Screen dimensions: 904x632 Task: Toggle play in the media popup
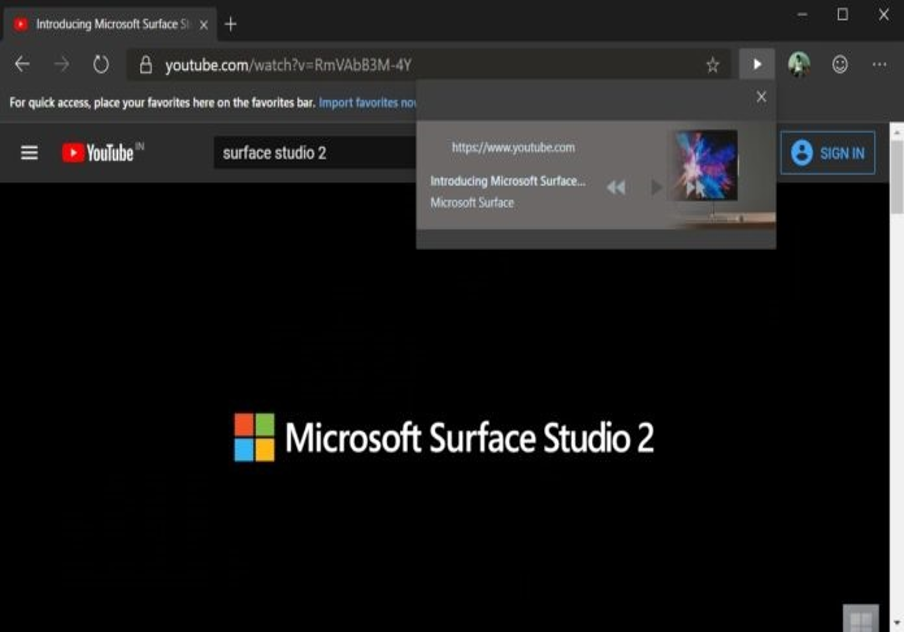point(656,187)
